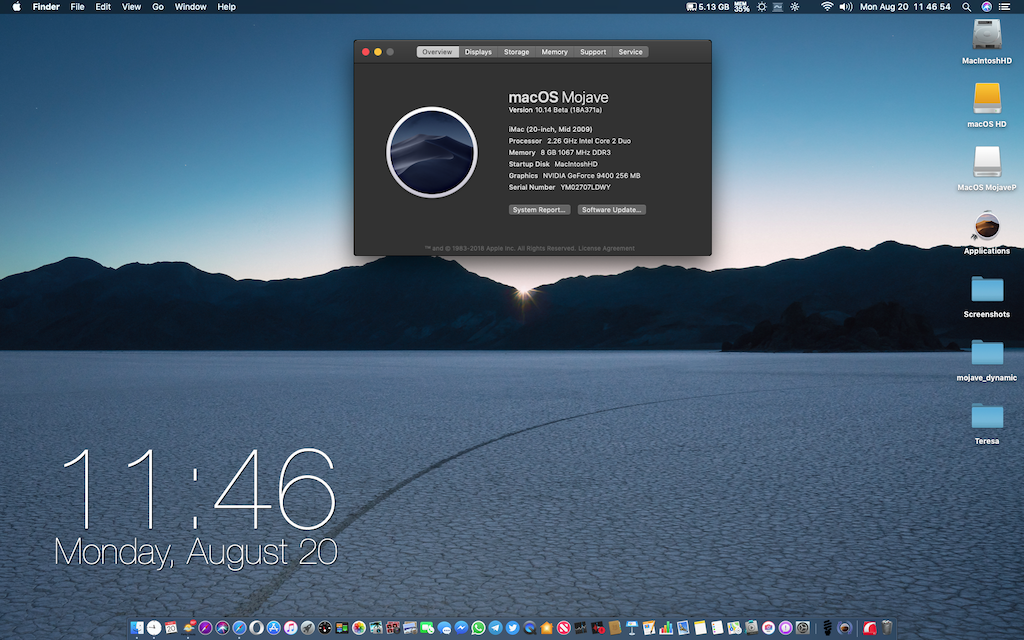Open the Go menu

[x=157, y=7]
